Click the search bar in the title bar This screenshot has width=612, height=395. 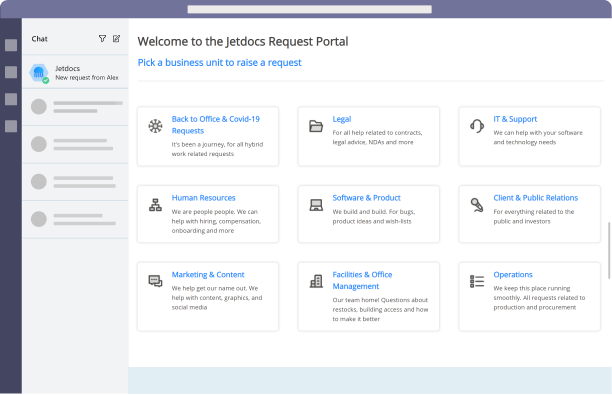tap(310, 9)
